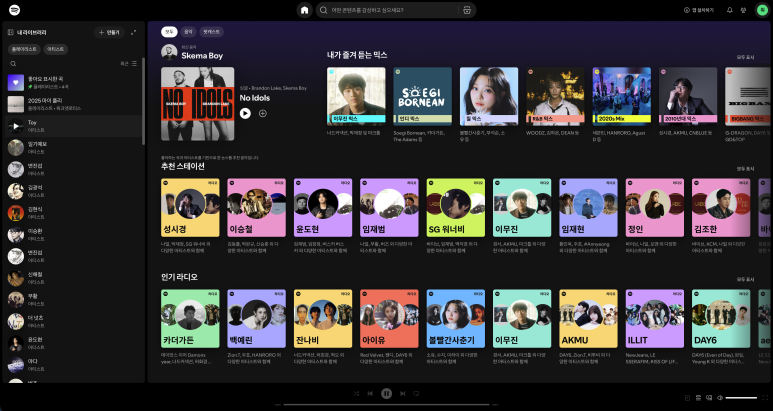Filter library by 플레이리스트 chip
This screenshot has width=773, height=411.
pos(24,49)
